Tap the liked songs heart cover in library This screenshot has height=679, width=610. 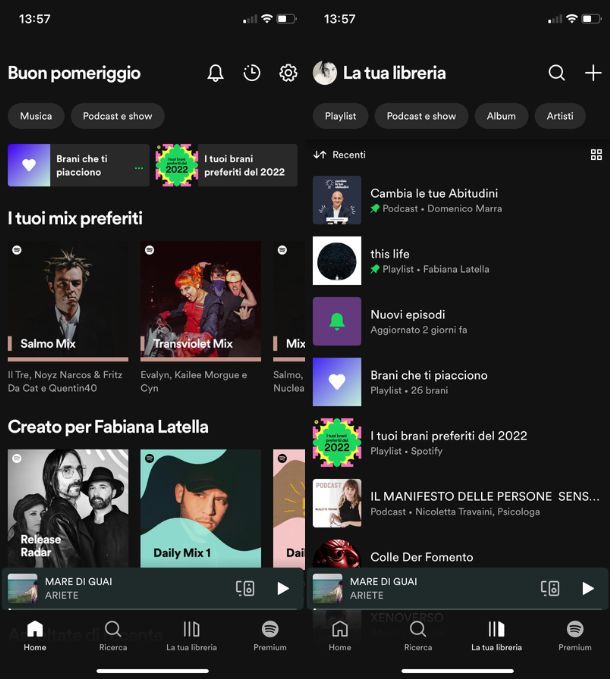coord(337,382)
